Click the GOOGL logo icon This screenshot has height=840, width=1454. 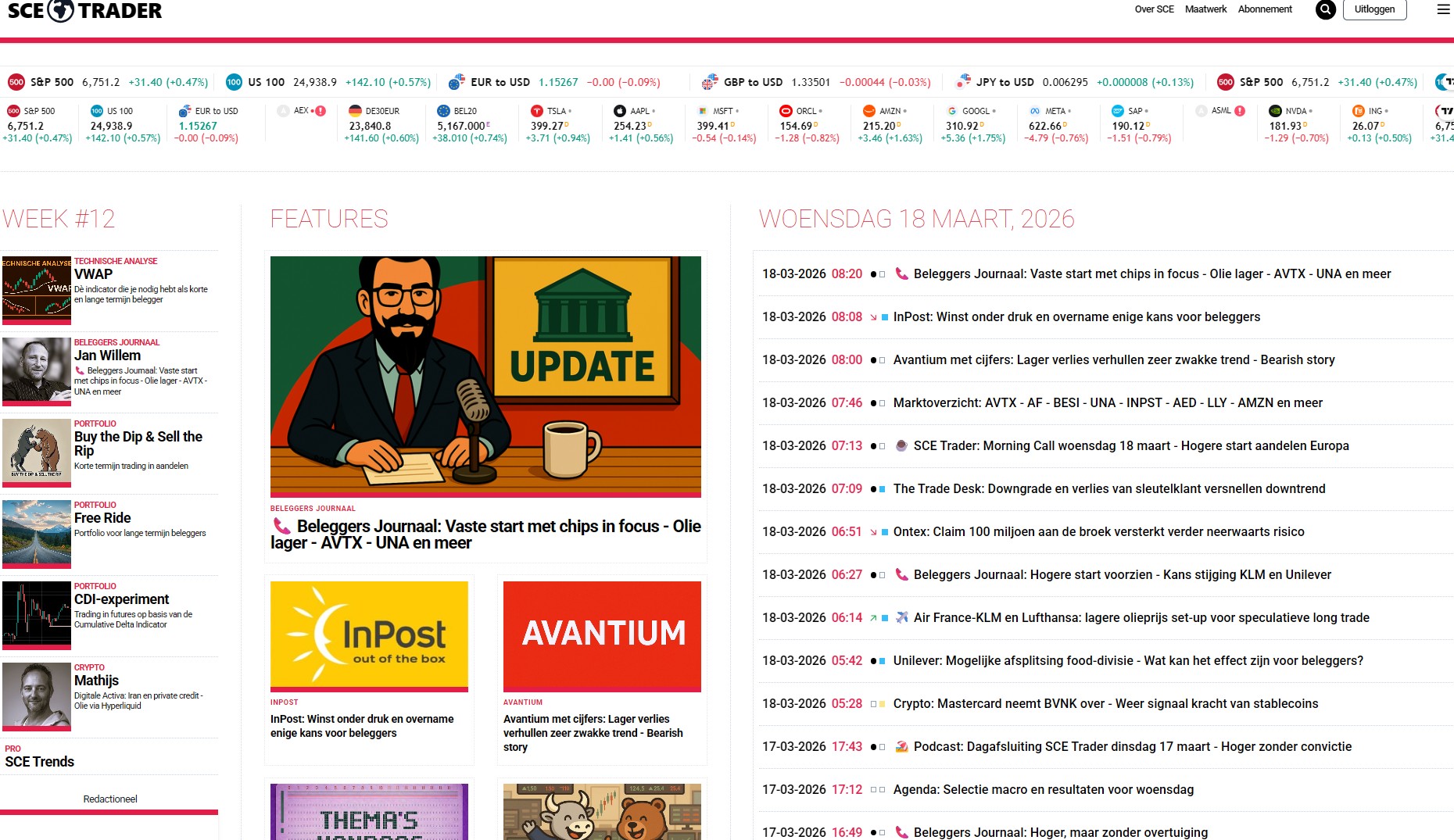(x=951, y=111)
